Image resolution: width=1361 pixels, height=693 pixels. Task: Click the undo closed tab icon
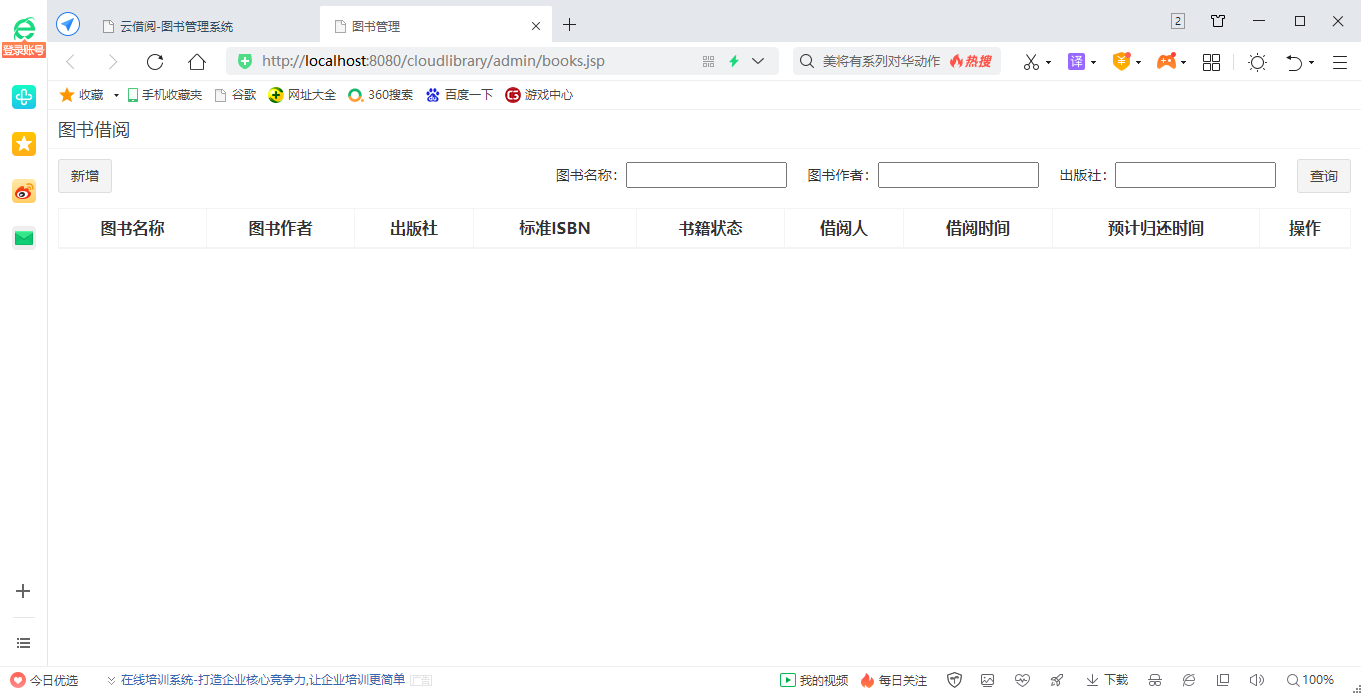tap(1294, 62)
